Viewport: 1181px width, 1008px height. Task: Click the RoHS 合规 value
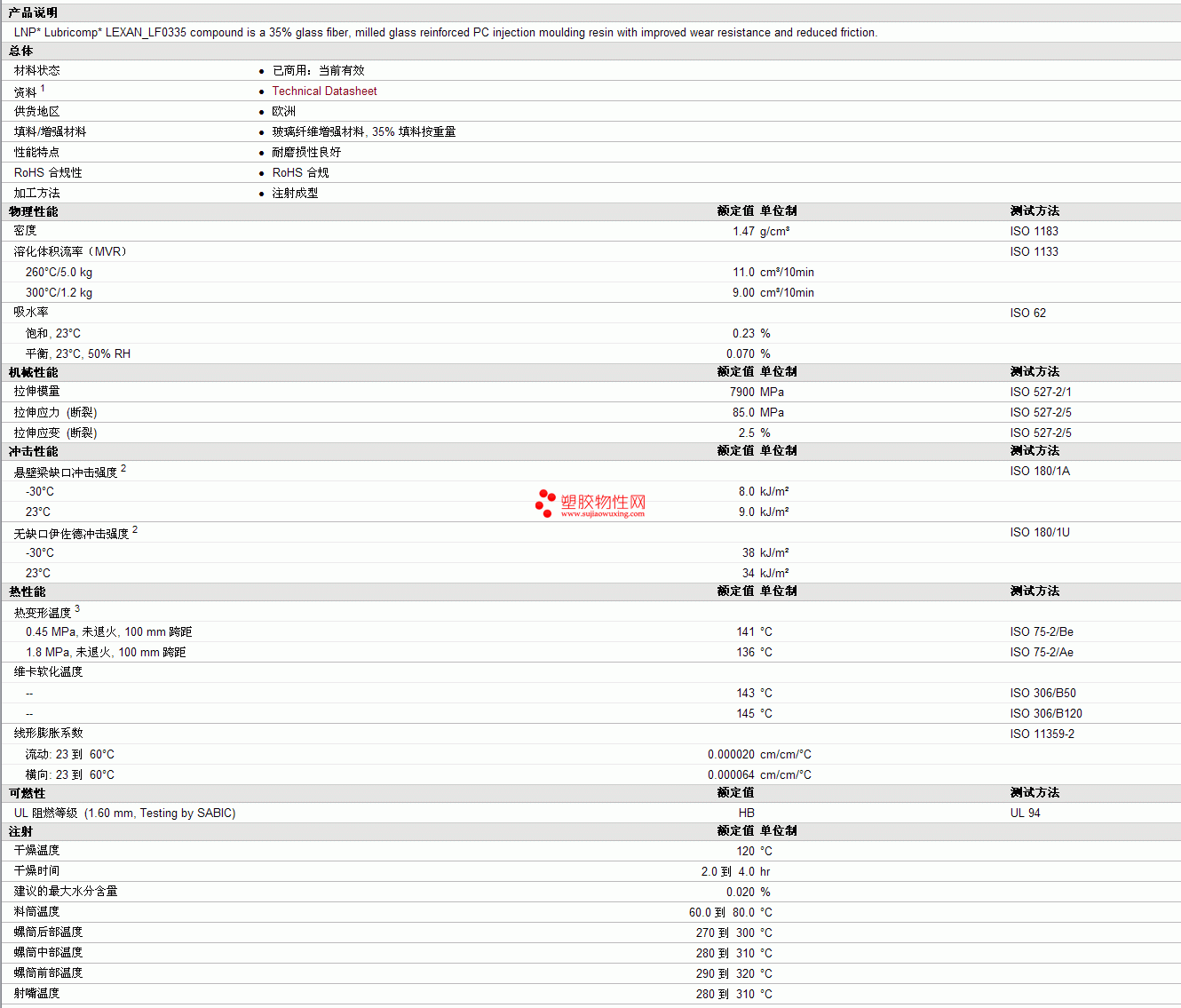[x=300, y=172]
